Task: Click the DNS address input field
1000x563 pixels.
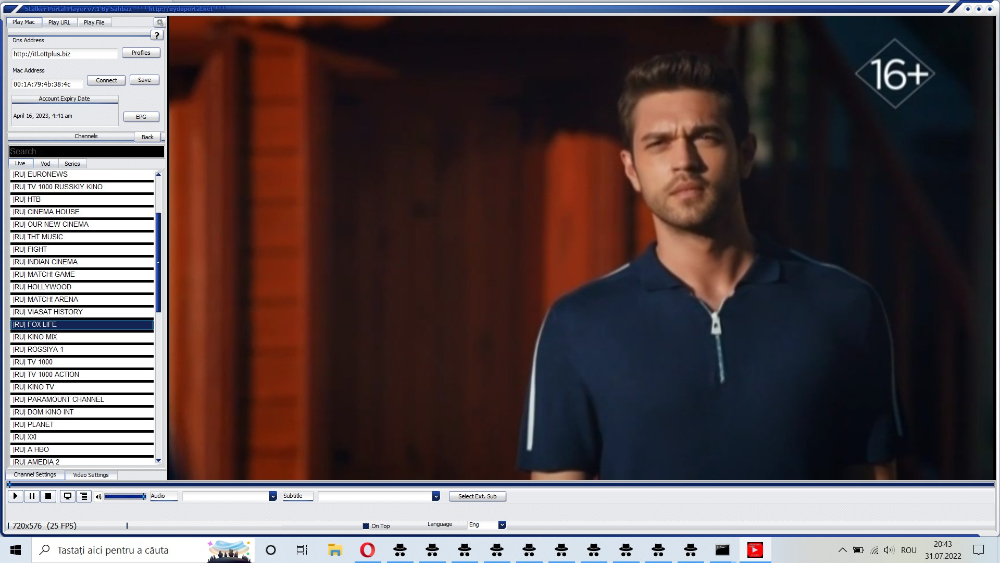Action: point(64,54)
